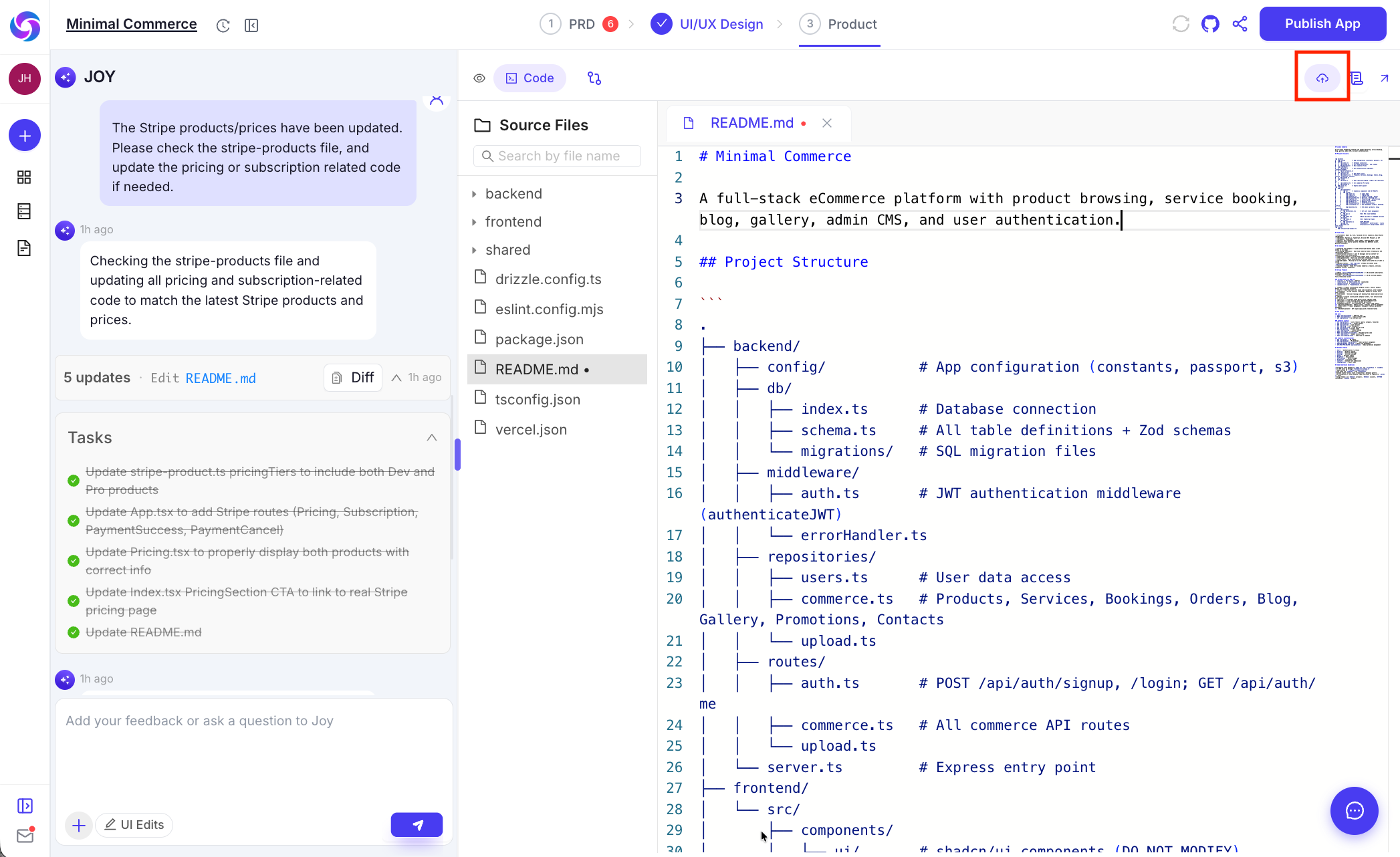1400x857 pixels.
Task: Open the JH user avatar
Action: tap(25, 79)
